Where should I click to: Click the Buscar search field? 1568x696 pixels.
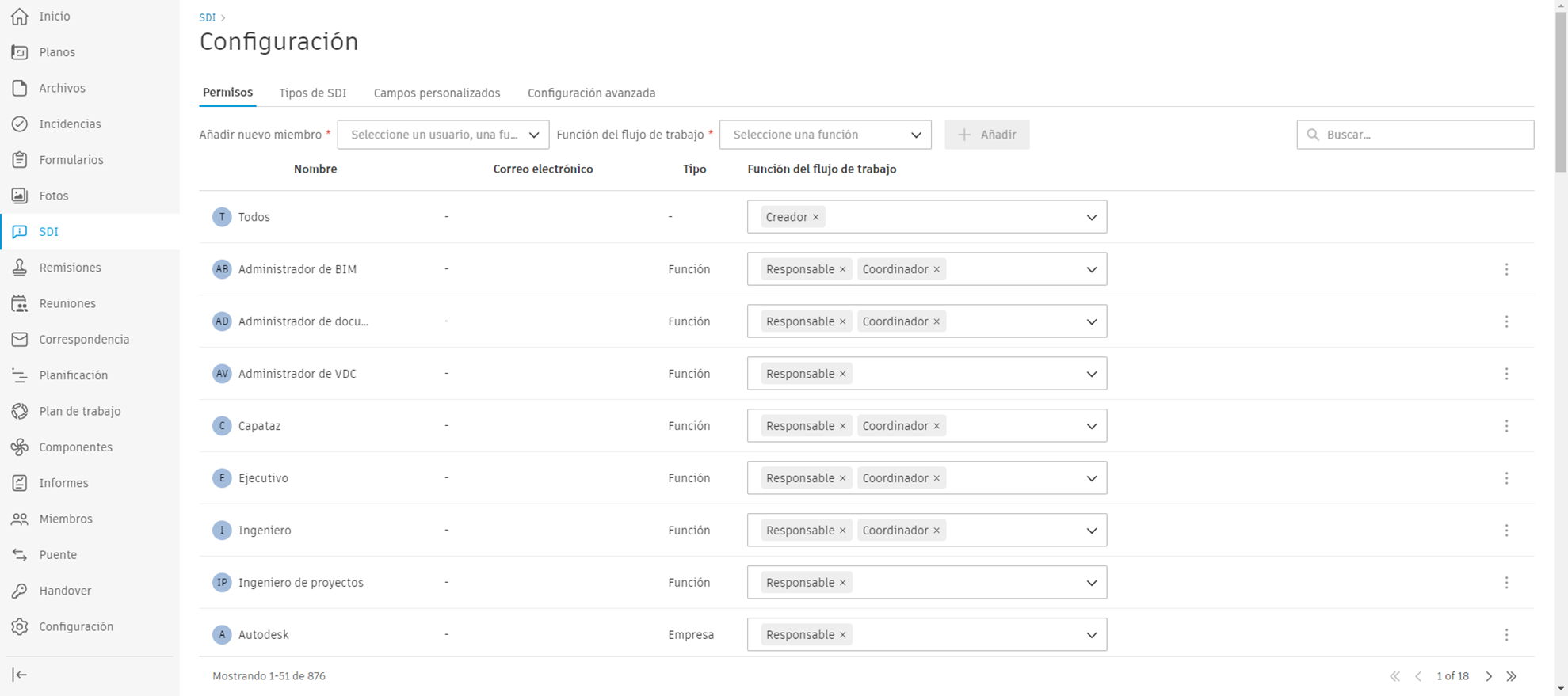[x=1422, y=135]
